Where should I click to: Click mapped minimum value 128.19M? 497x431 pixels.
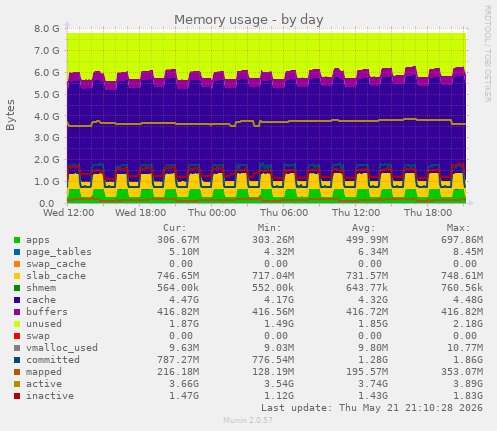(x=273, y=372)
